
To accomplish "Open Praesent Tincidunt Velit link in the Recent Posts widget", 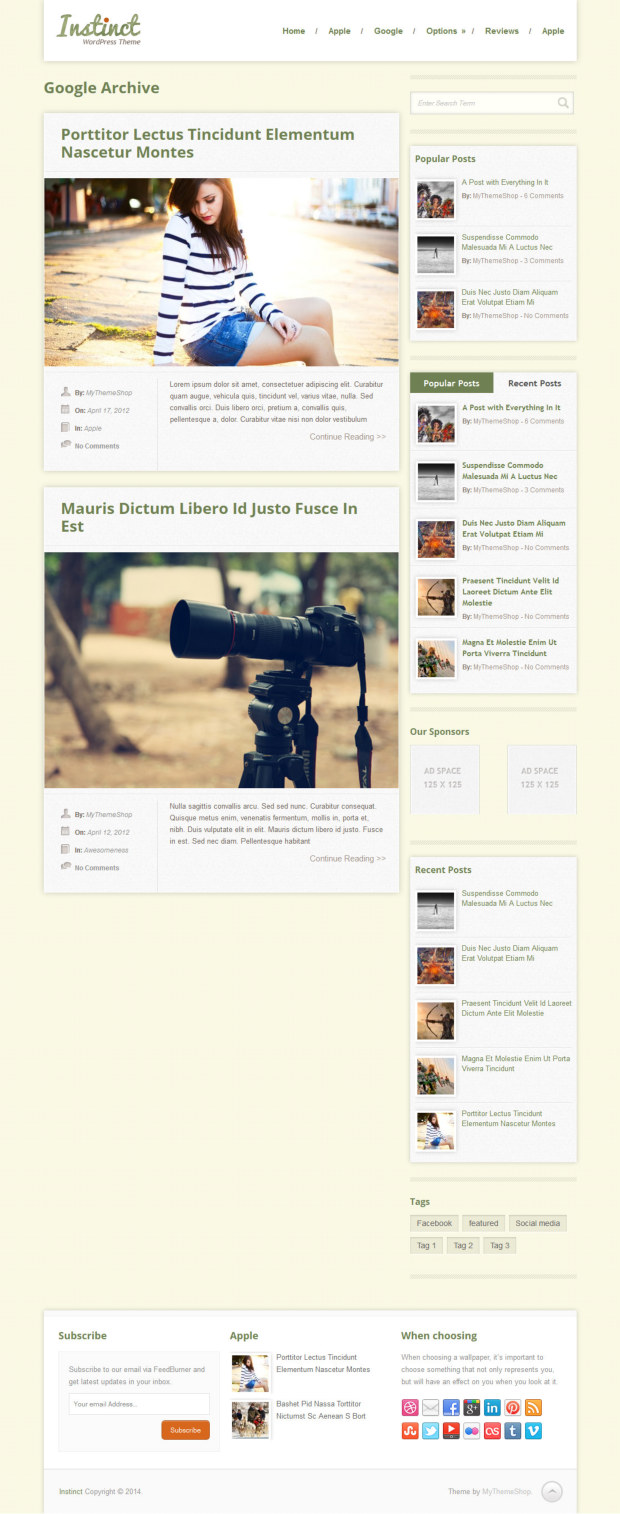I will point(516,1008).
